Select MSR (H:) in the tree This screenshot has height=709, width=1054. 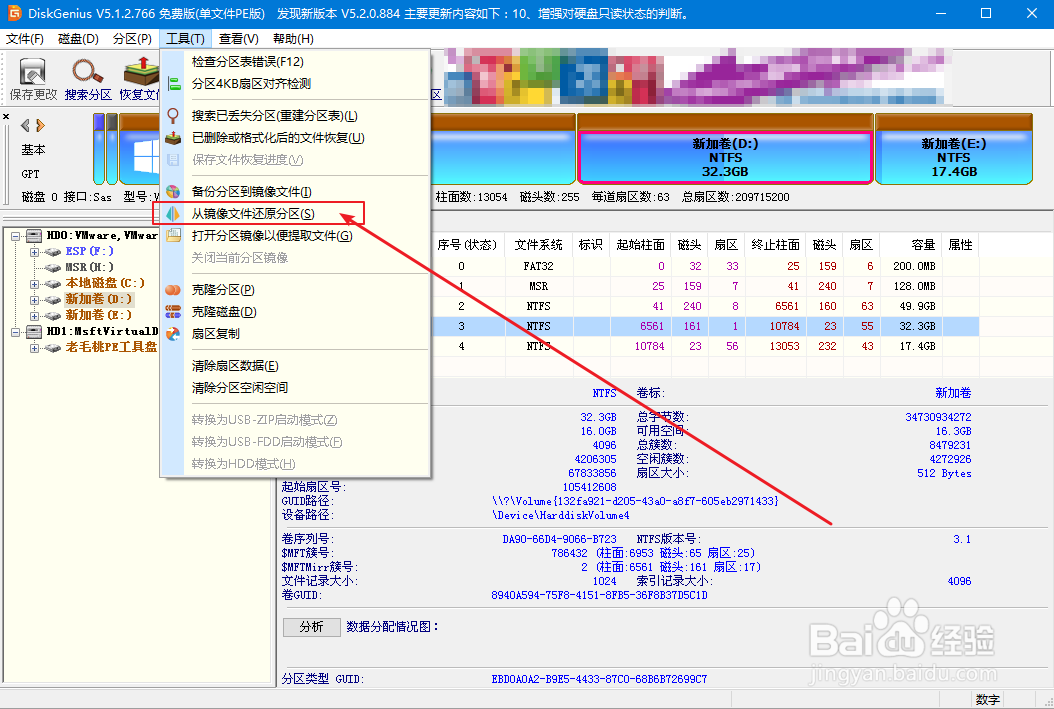point(89,267)
